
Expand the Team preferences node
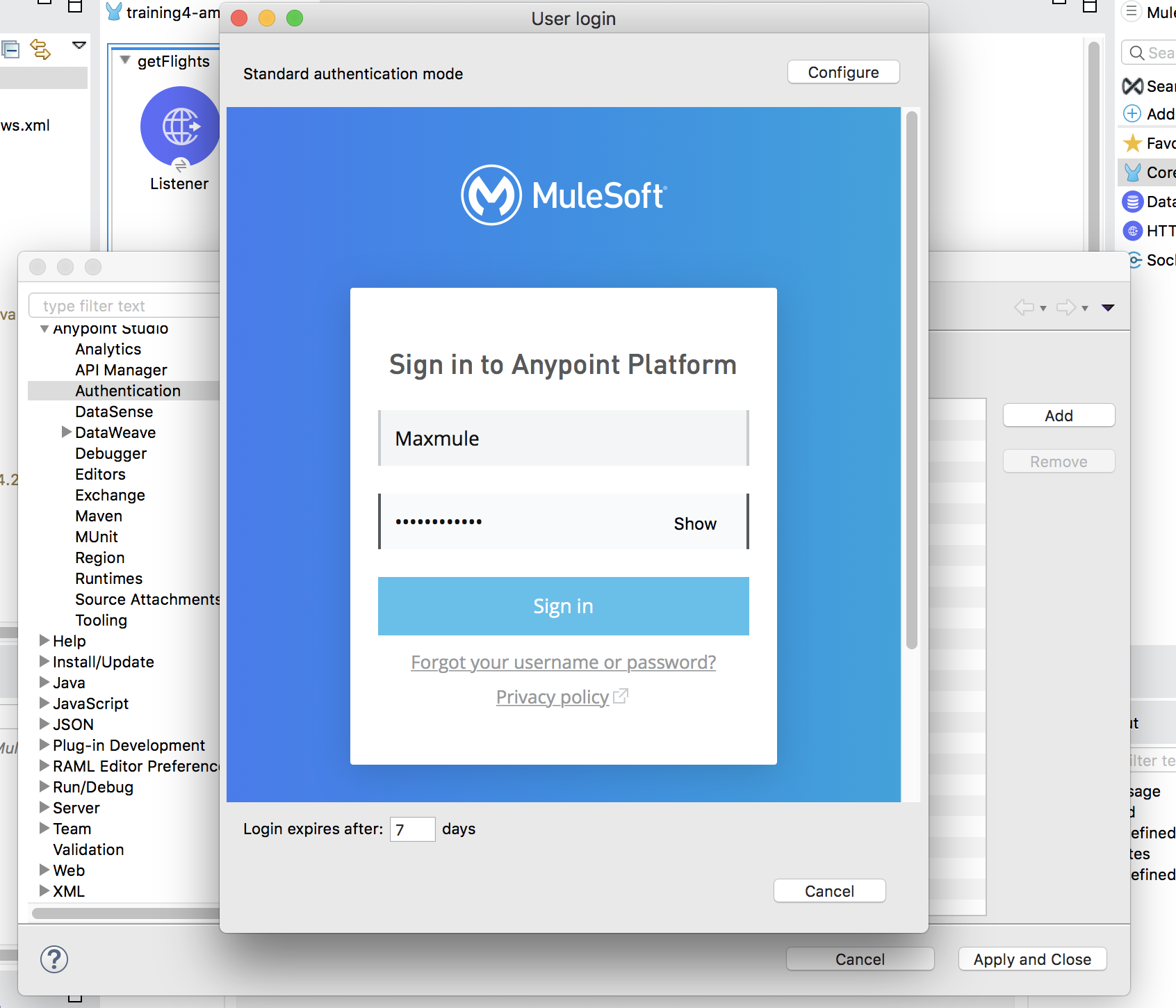(44, 828)
